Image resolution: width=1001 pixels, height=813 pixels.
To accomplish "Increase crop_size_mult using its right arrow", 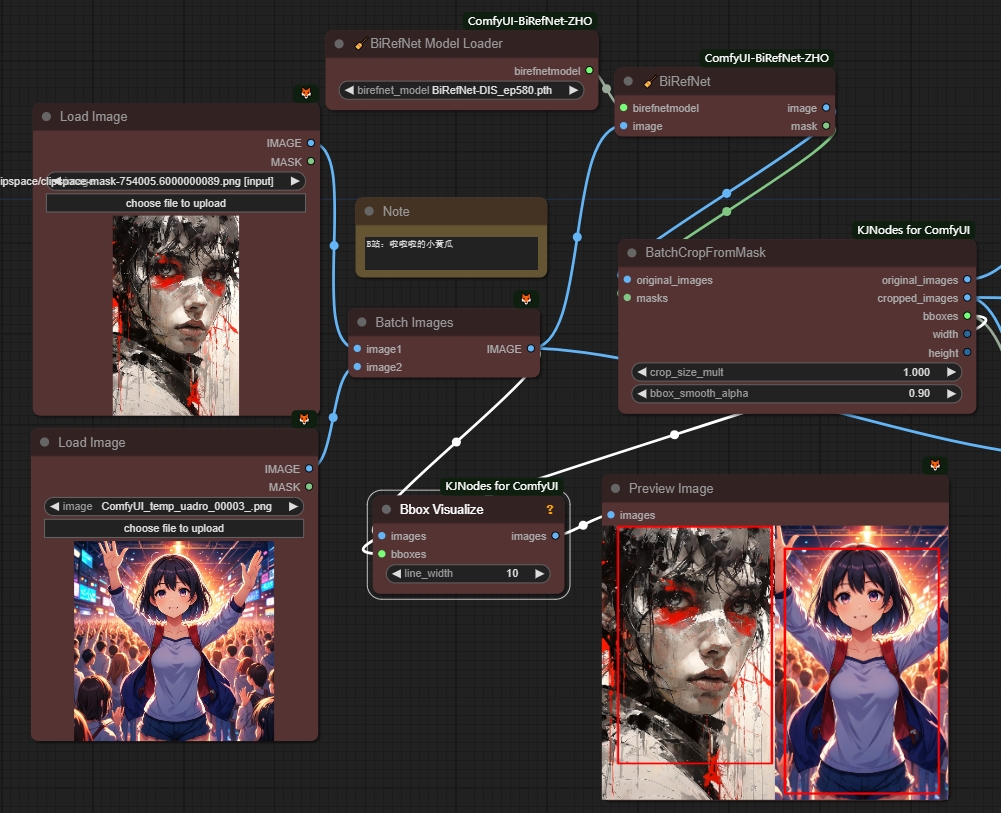I will tap(950, 372).
